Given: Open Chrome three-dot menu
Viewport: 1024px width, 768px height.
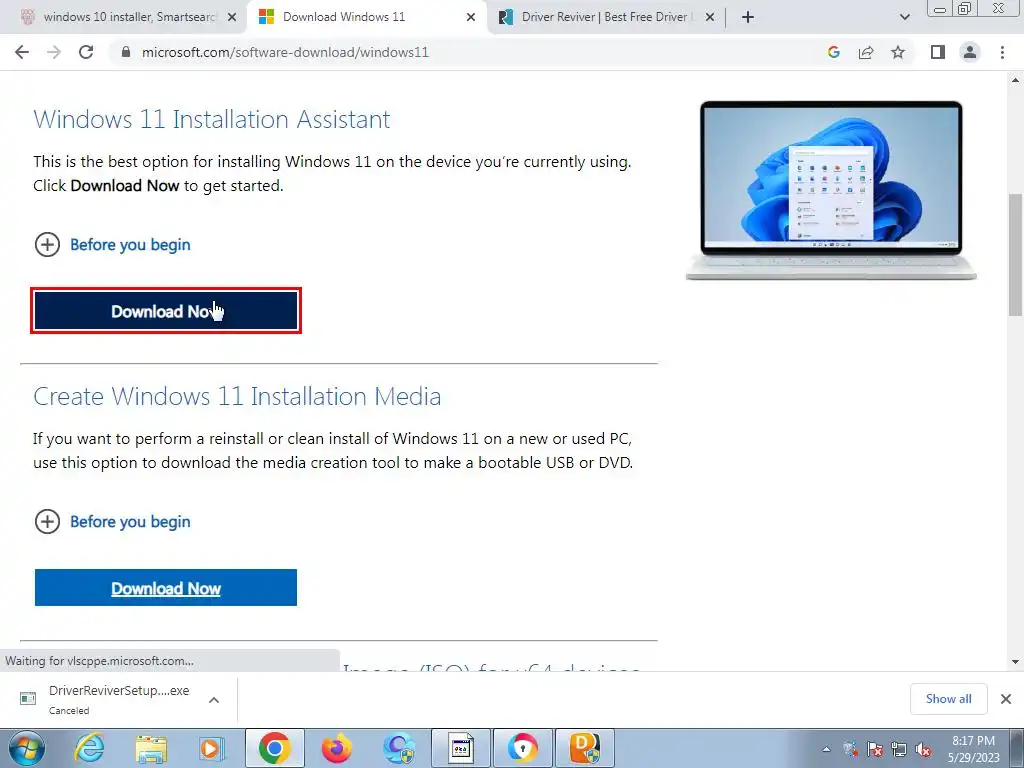Looking at the screenshot, I should pyautogui.click(x=1002, y=52).
